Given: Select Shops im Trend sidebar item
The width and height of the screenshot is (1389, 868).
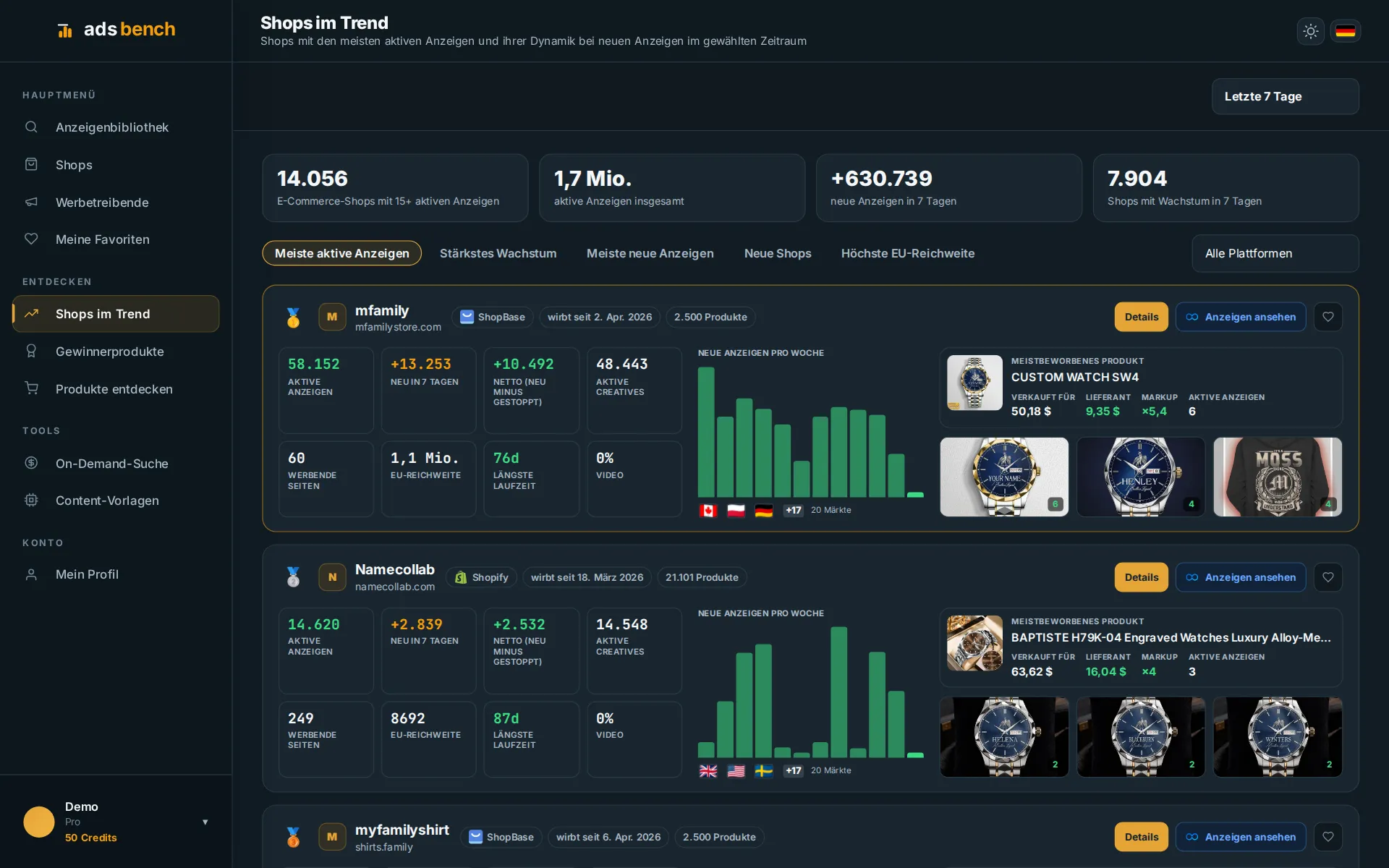Looking at the screenshot, I should coord(116,314).
